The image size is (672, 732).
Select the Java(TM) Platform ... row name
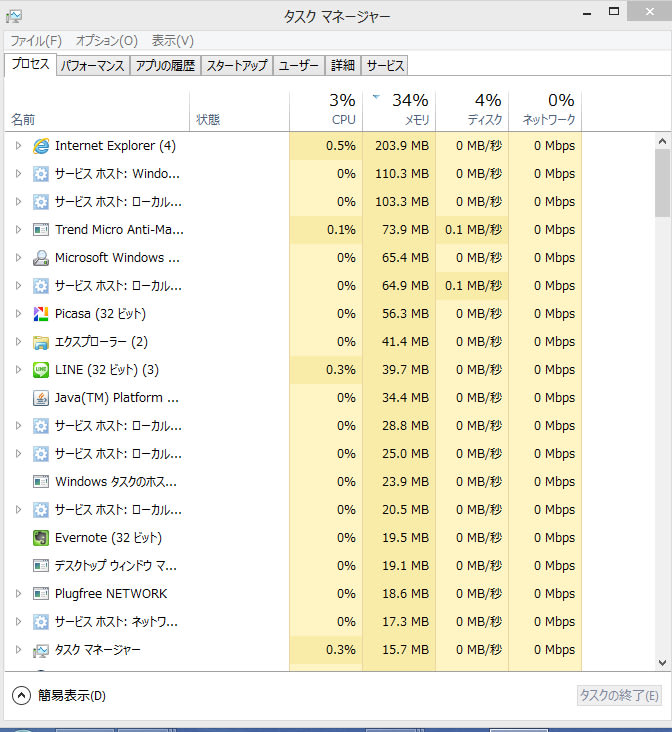tap(117, 398)
